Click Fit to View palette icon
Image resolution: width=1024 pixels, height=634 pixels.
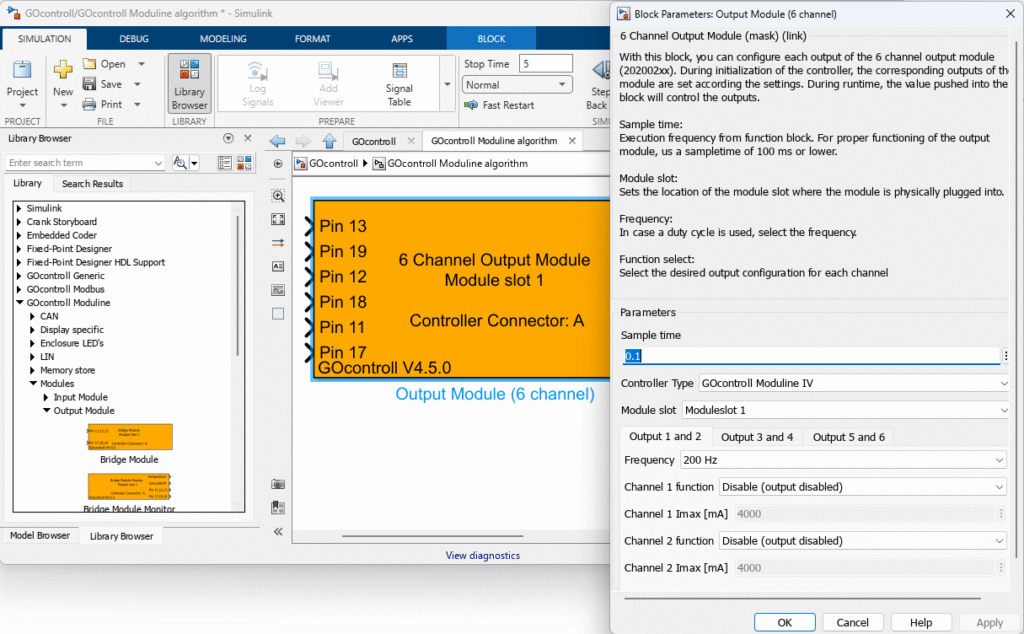tap(278, 219)
